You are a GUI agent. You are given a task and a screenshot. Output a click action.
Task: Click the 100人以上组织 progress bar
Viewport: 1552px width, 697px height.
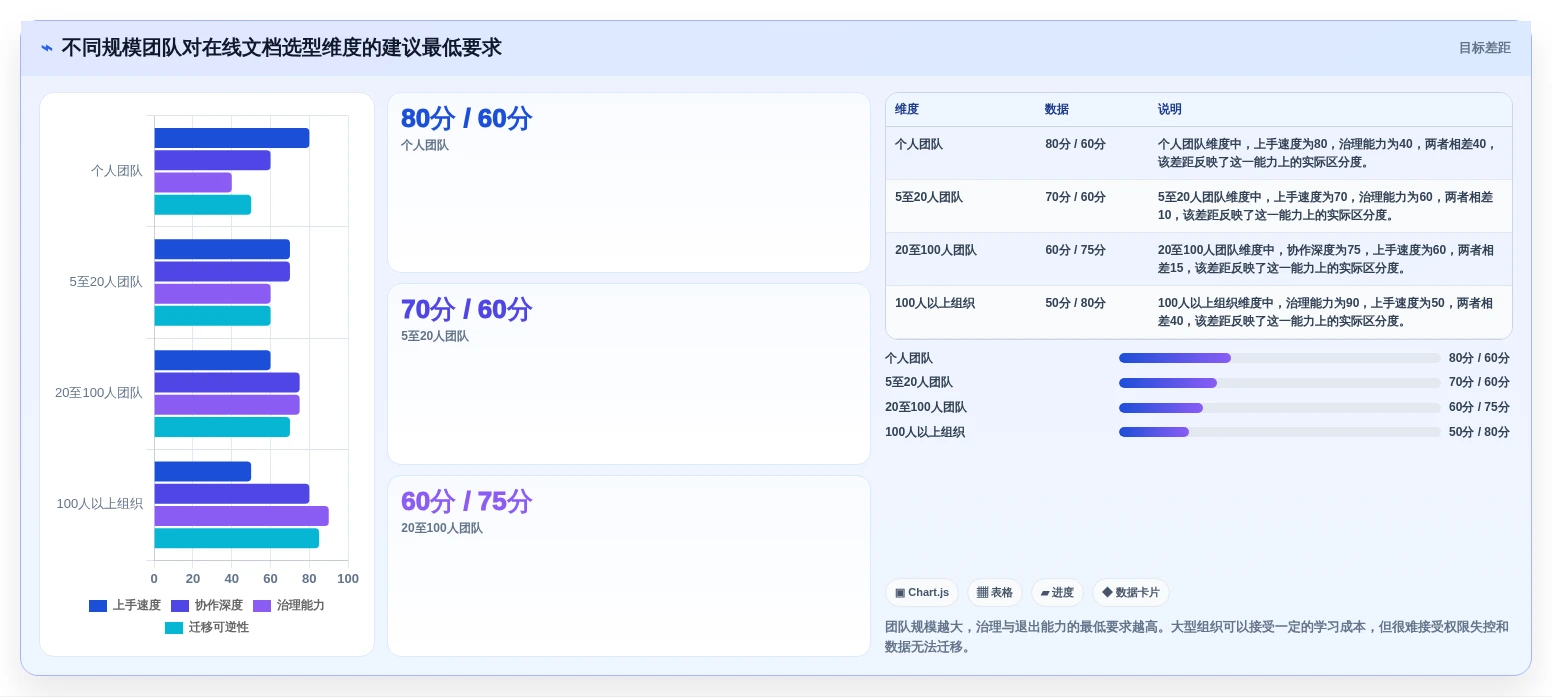1280,432
